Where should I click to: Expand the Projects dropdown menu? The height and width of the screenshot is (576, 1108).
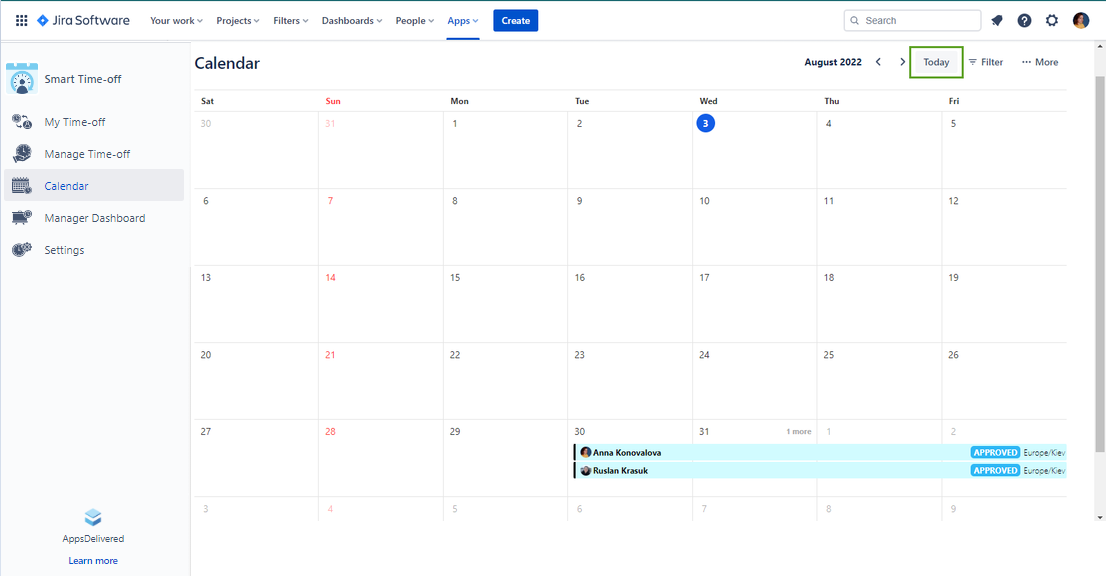point(238,20)
